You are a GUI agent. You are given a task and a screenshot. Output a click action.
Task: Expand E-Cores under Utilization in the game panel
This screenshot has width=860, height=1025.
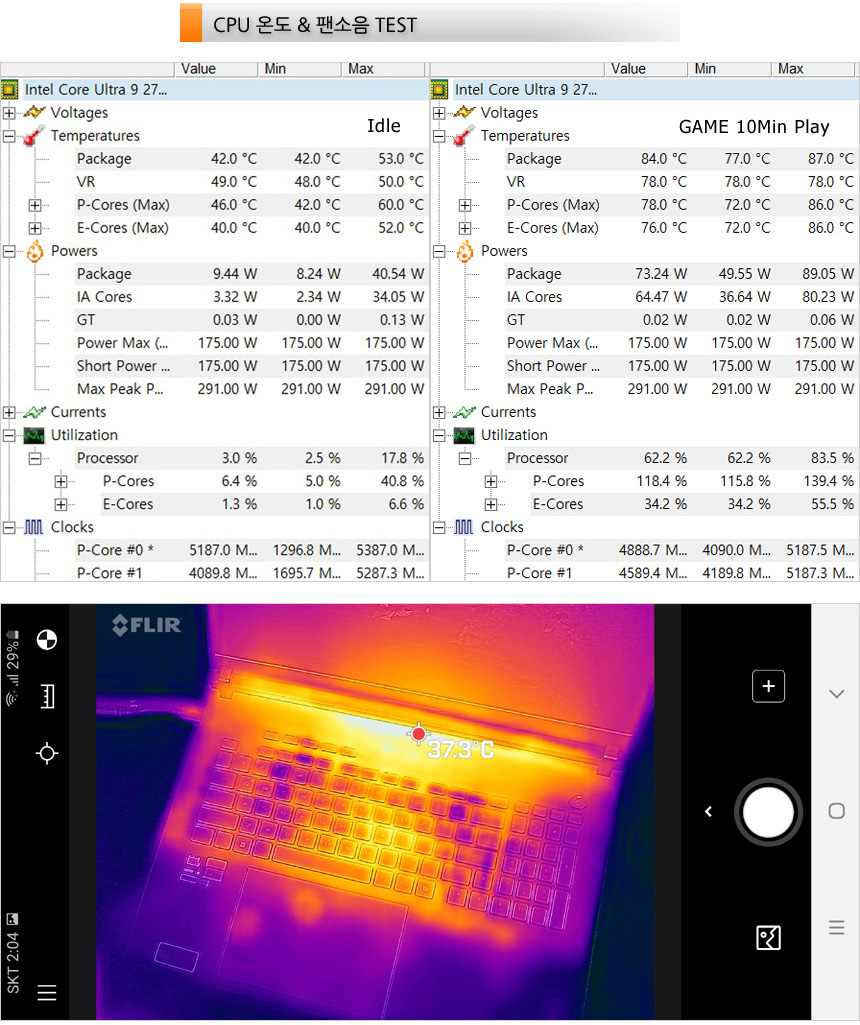(x=491, y=504)
